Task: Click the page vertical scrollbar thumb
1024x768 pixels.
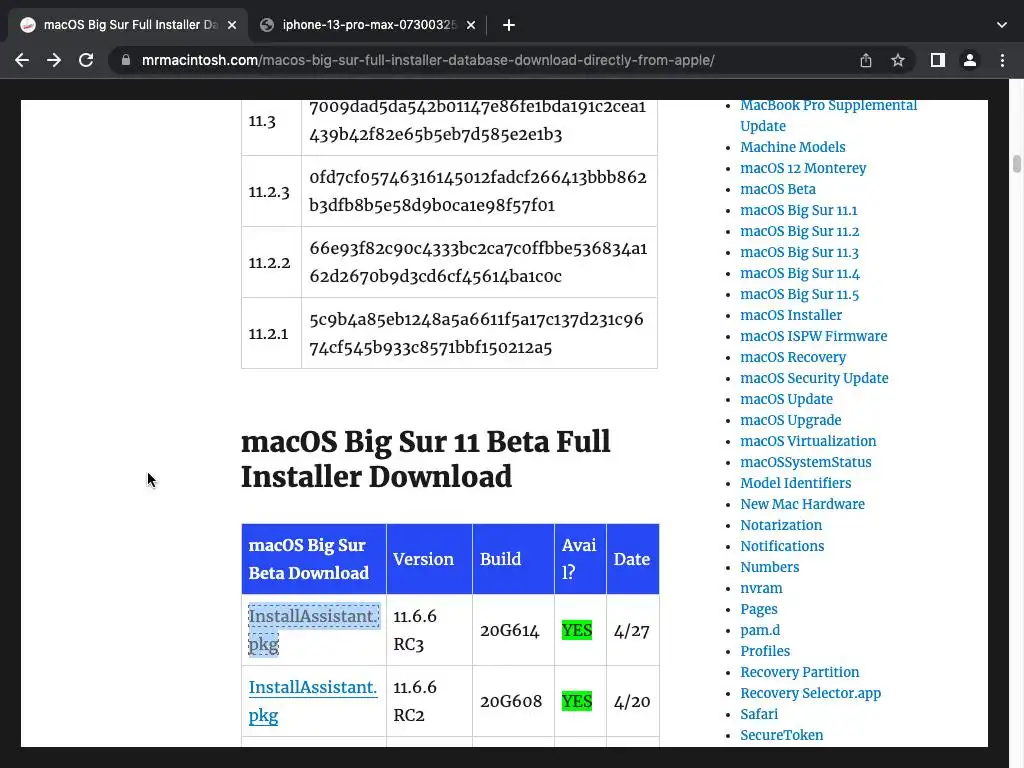Action: pos(1017,163)
